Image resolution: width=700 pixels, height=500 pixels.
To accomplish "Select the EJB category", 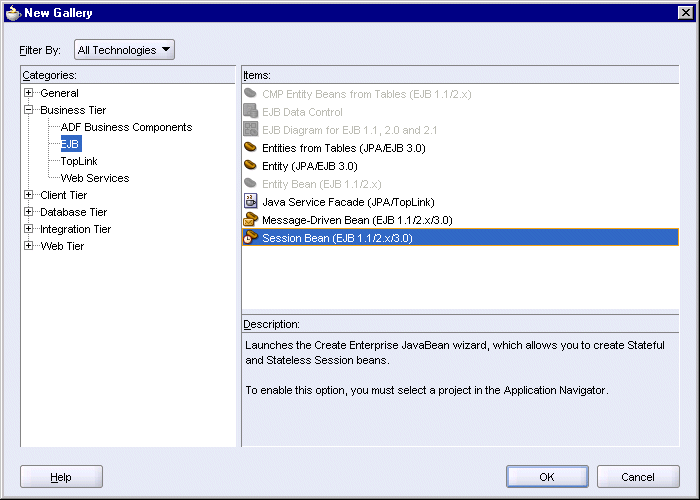I will click(x=71, y=144).
